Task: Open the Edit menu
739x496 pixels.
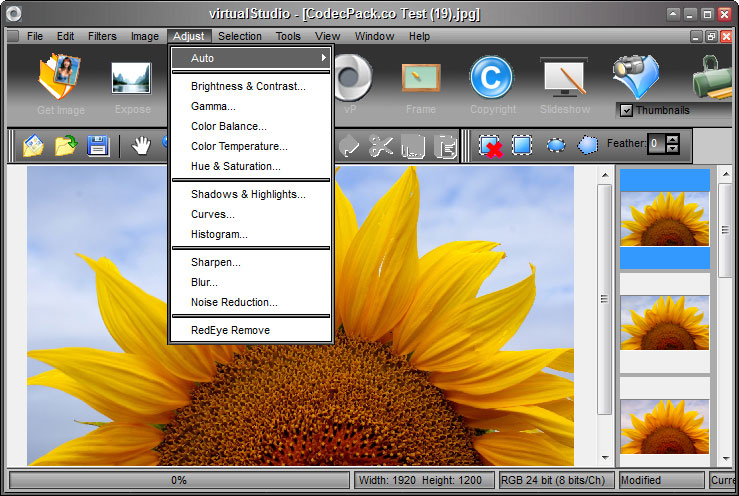Action: click(66, 36)
